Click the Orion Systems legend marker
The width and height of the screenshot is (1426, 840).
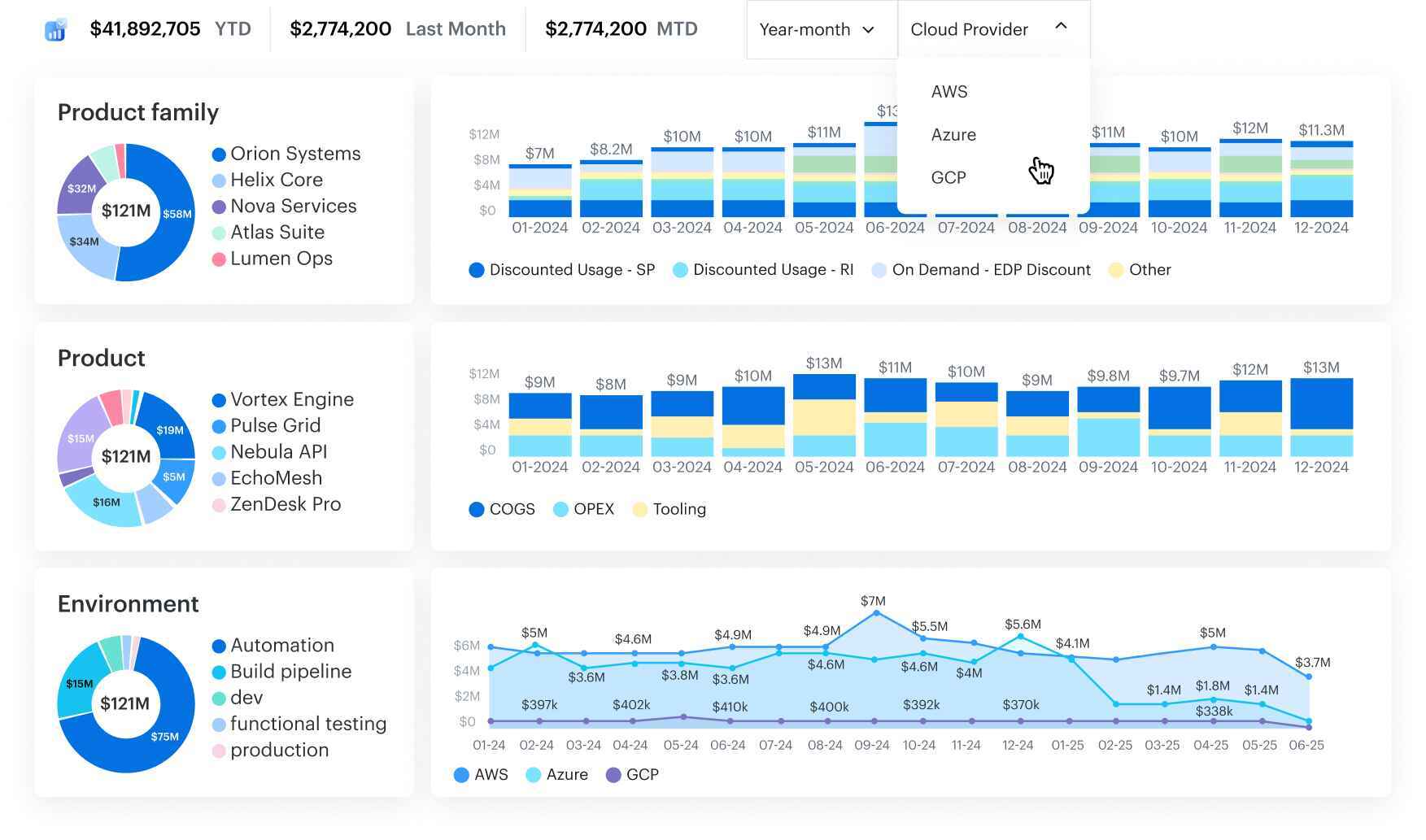pyautogui.click(x=217, y=153)
